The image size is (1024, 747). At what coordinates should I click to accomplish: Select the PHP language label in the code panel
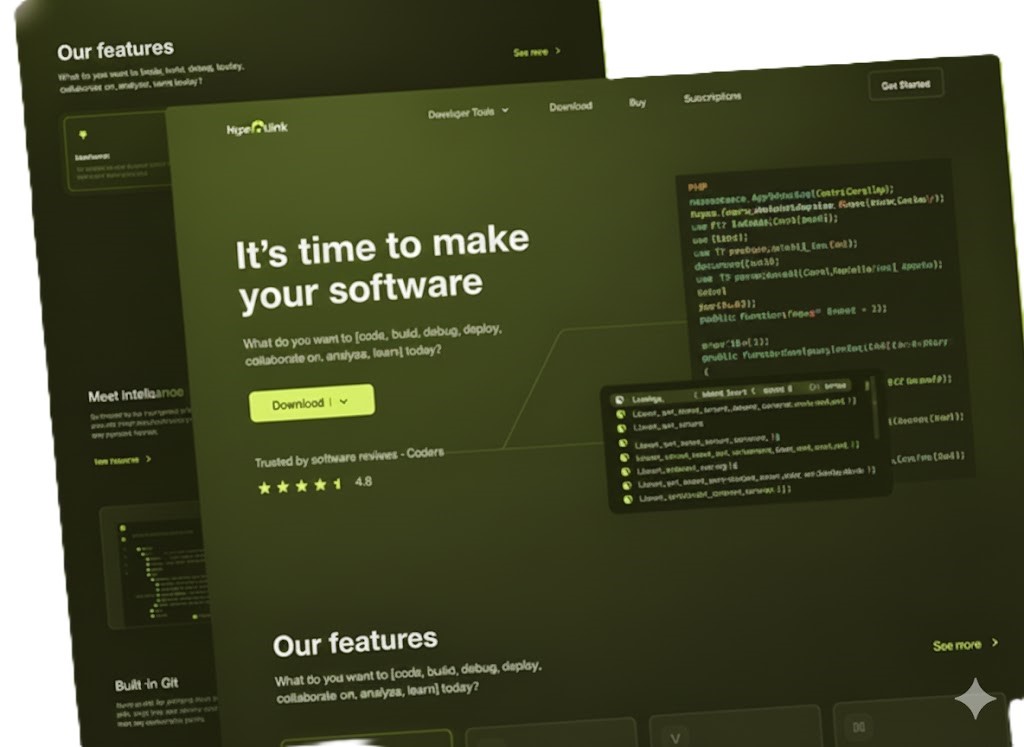698,186
